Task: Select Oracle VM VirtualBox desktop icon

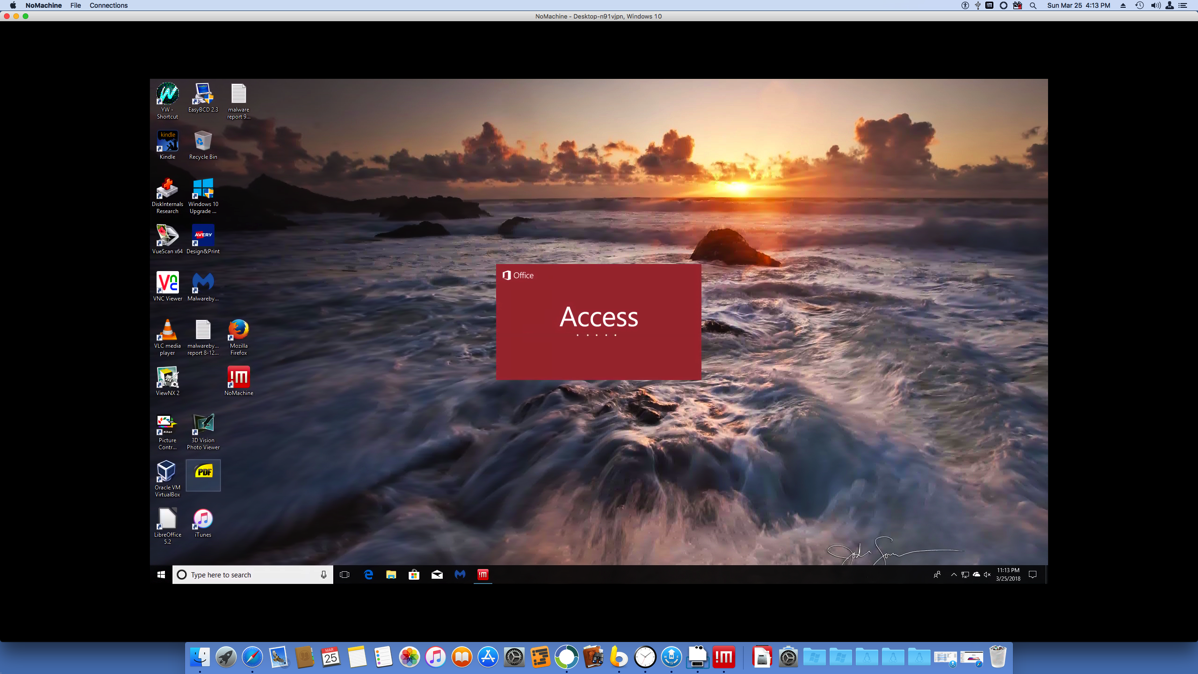Action: click(x=167, y=479)
